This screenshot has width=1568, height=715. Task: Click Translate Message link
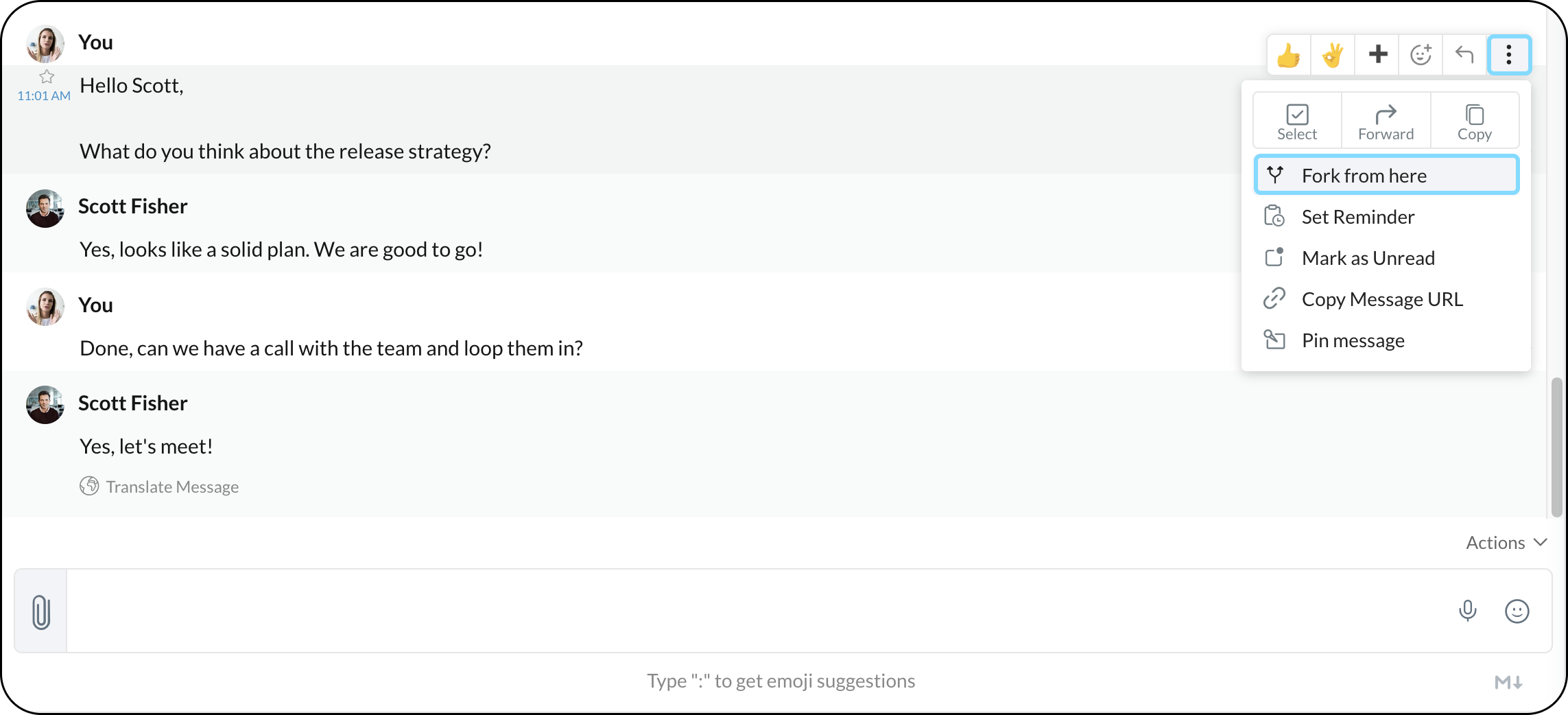click(x=172, y=487)
